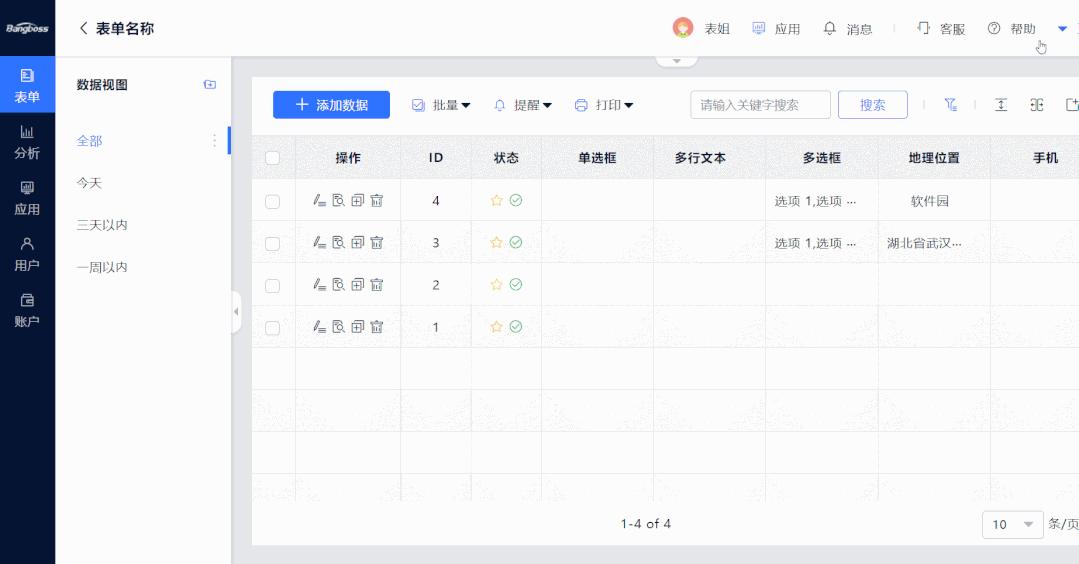Open the filter funnel icon

950,105
